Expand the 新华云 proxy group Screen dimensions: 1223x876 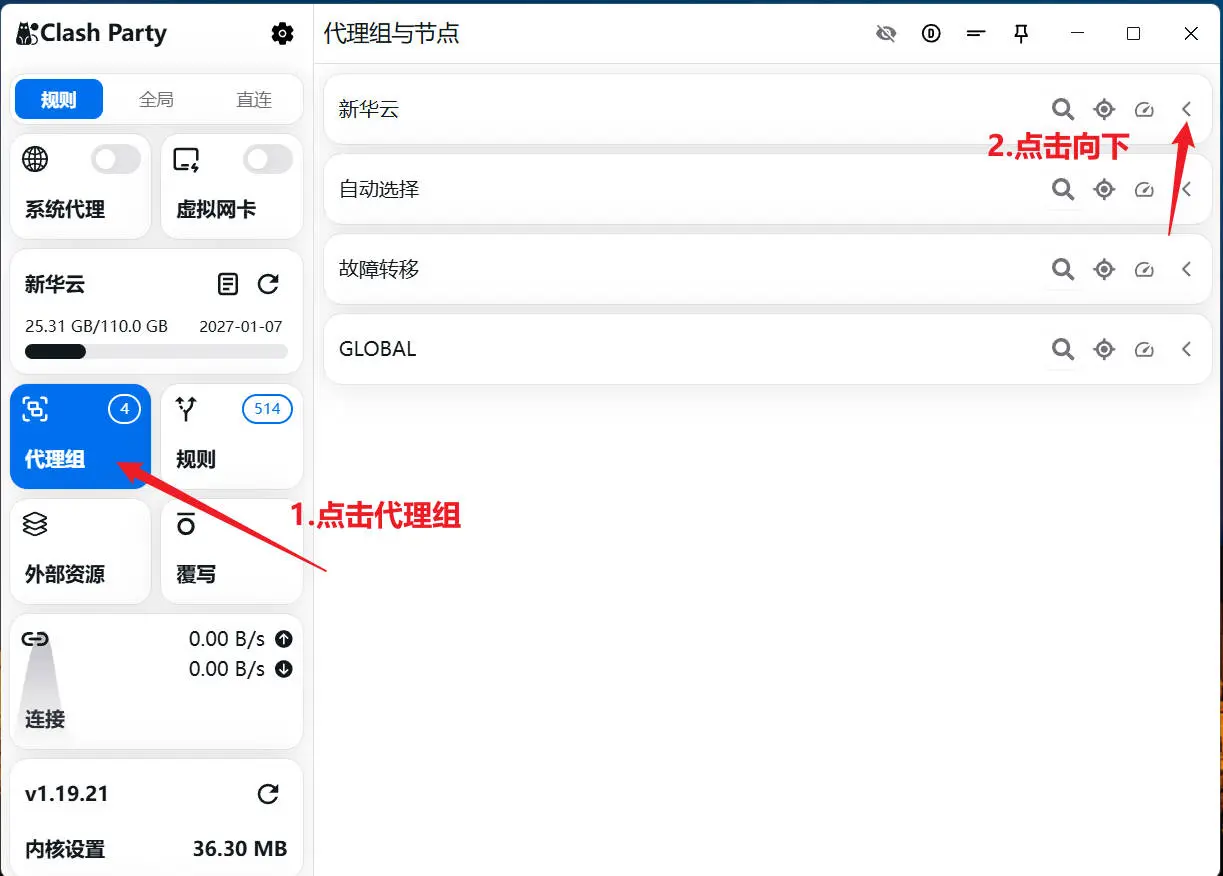click(x=1186, y=109)
